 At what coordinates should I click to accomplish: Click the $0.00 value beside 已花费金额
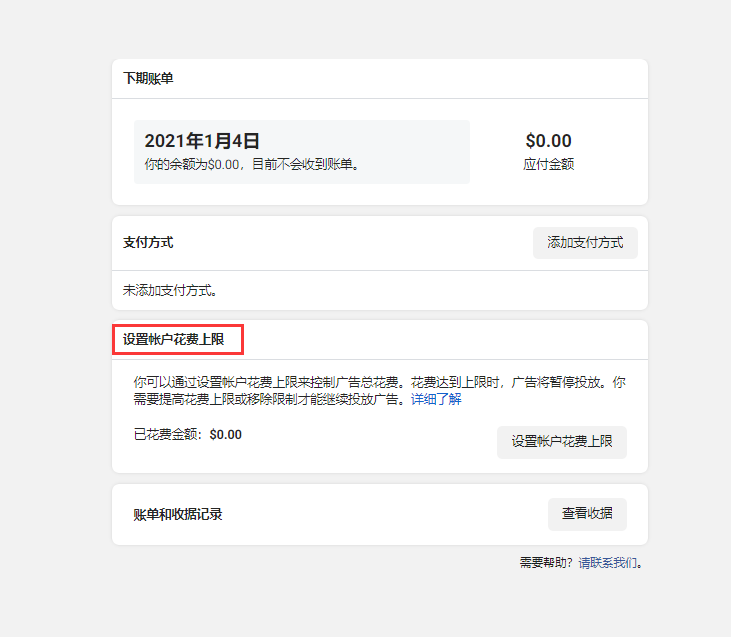coord(226,435)
